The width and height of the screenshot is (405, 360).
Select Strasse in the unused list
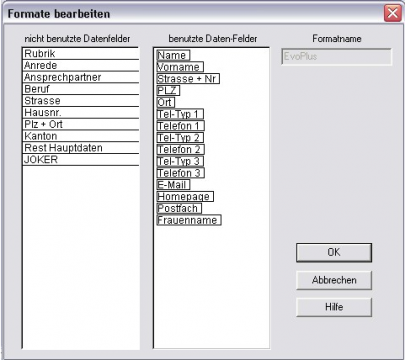[81, 101]
